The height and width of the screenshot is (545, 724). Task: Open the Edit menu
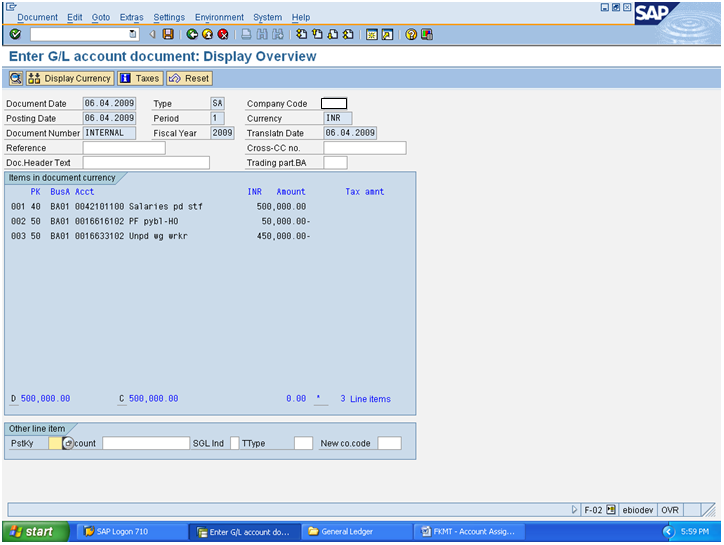[x=74, y=17]
